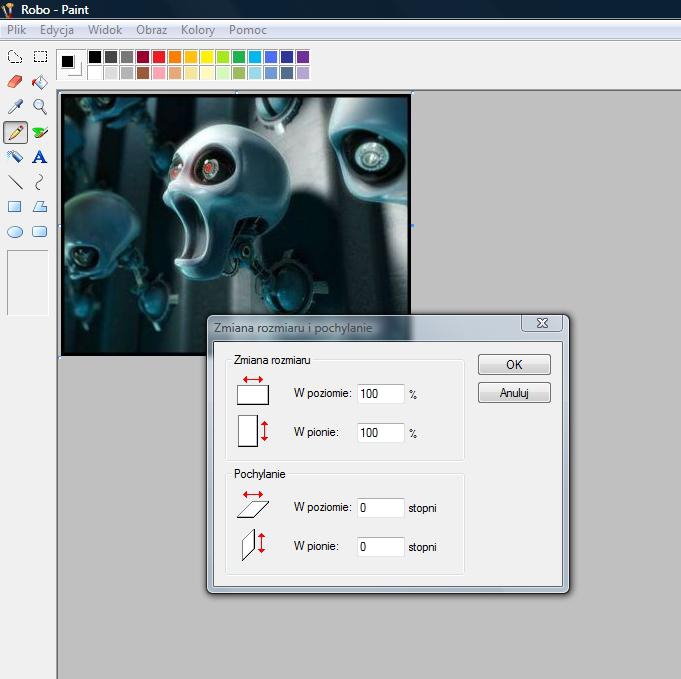Click the canvas right-edge resize handle
The width and height of the screenshot is (681, 679).
(x=412, y=226)
